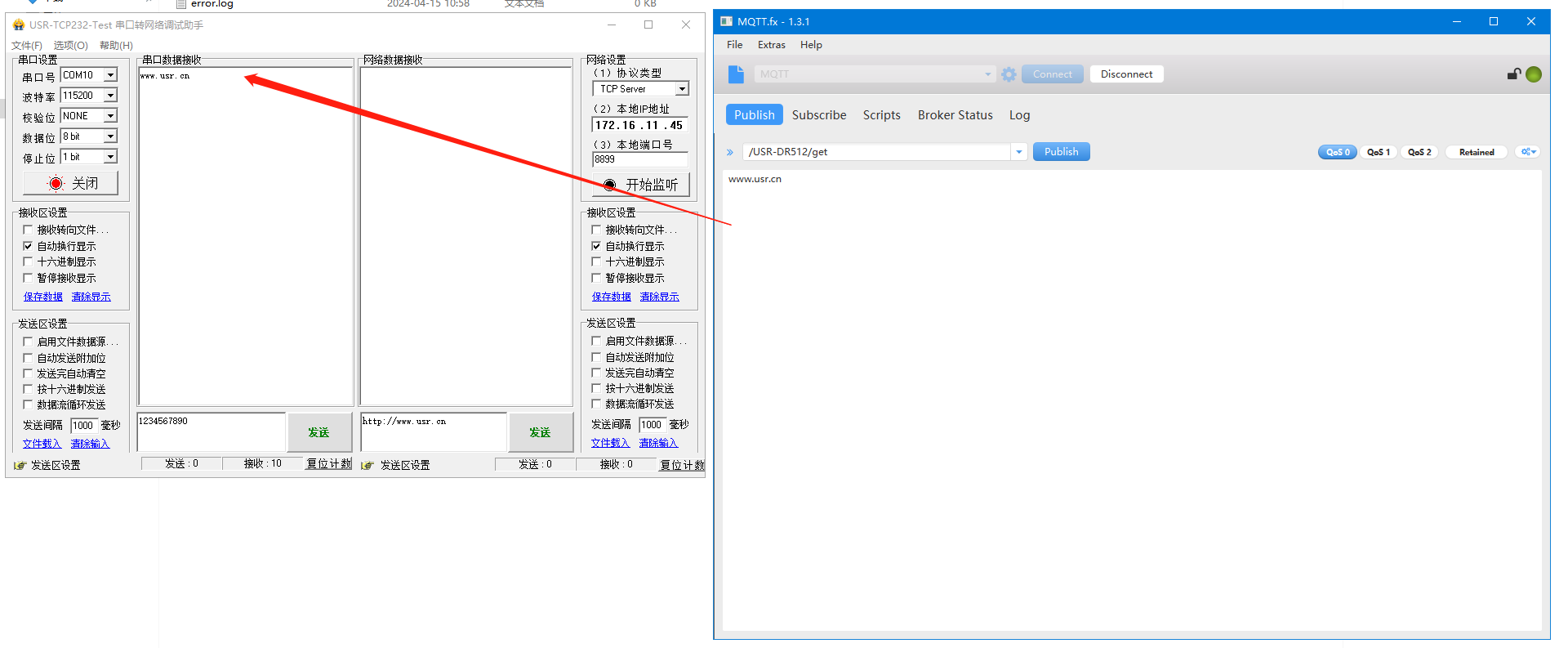Screen dimensions: 1568x648
Task: Click the blue Publish button beside topic
Action: pos(1061,152)
